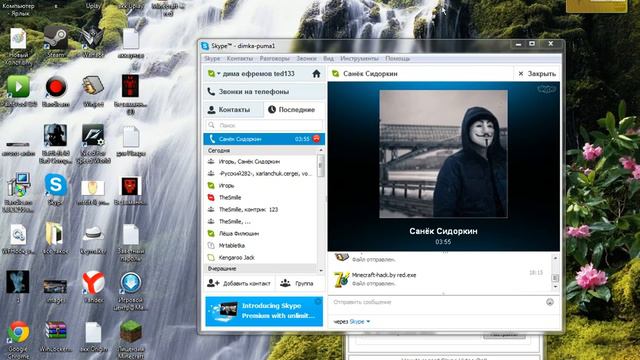This screenshot has height=360, width=640.
Task: Select the active call row Санёк Сидоркин
Action: [x=264, y=139]
